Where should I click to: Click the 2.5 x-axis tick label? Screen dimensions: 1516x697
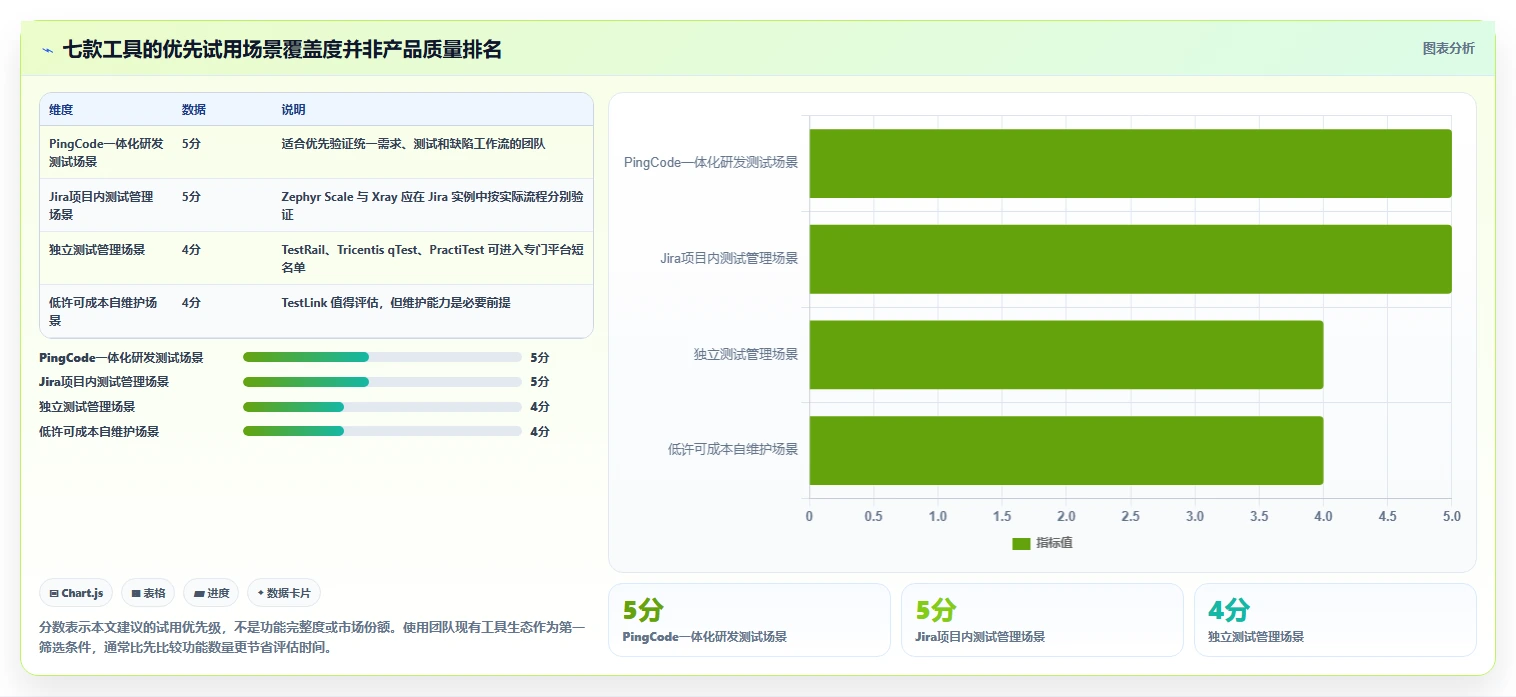[x=1130, y=517]
